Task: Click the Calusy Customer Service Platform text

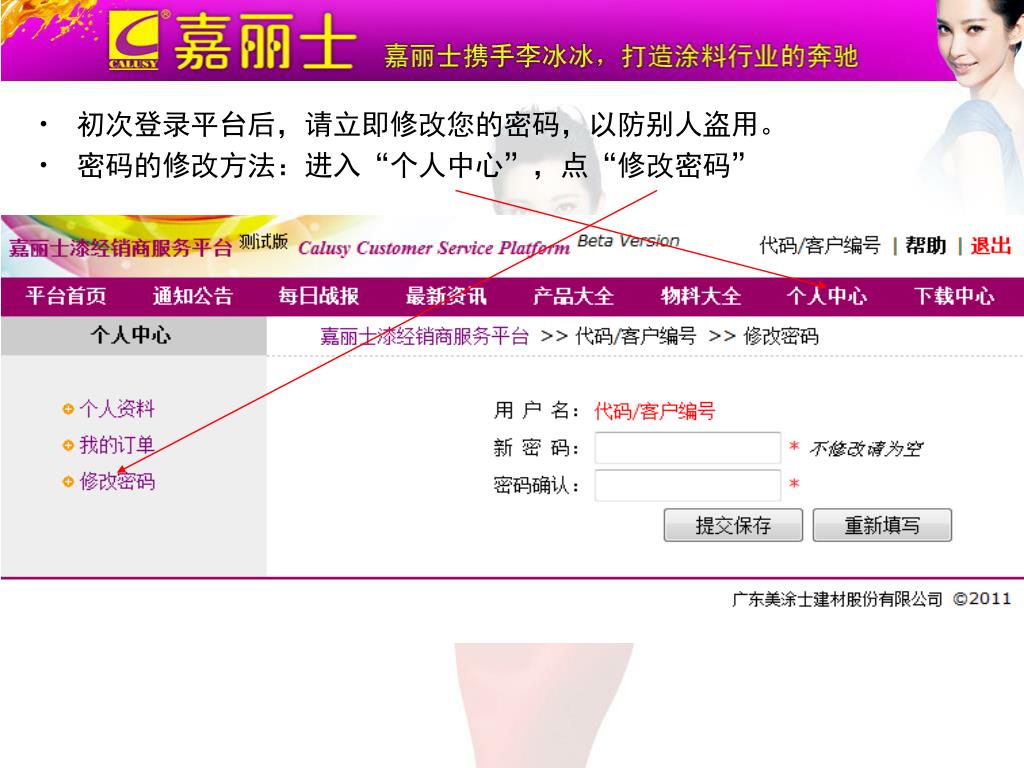Action: (434, 248)
